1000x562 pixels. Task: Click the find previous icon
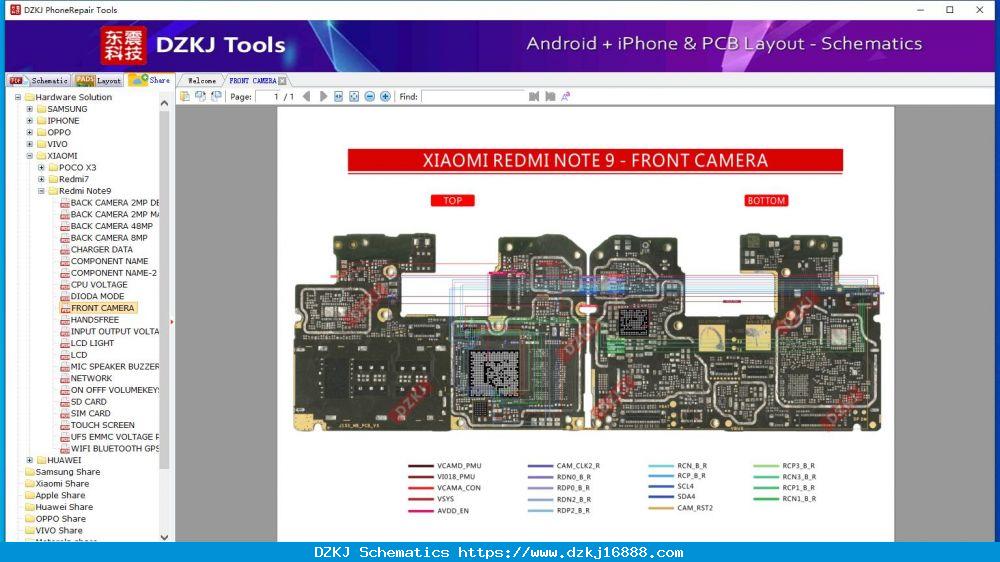tap(534, 96)
